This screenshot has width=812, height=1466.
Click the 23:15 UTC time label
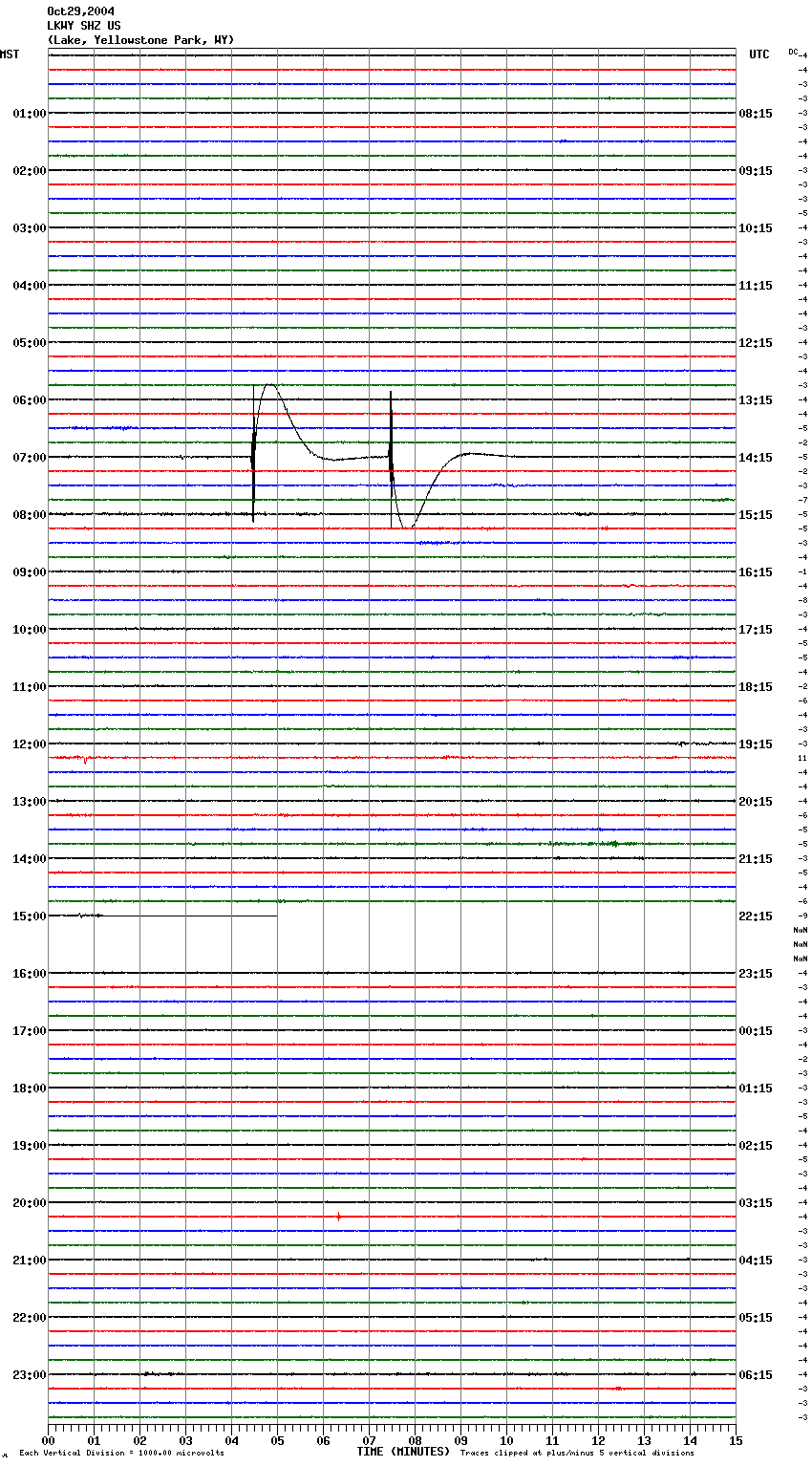coord(756,974)
